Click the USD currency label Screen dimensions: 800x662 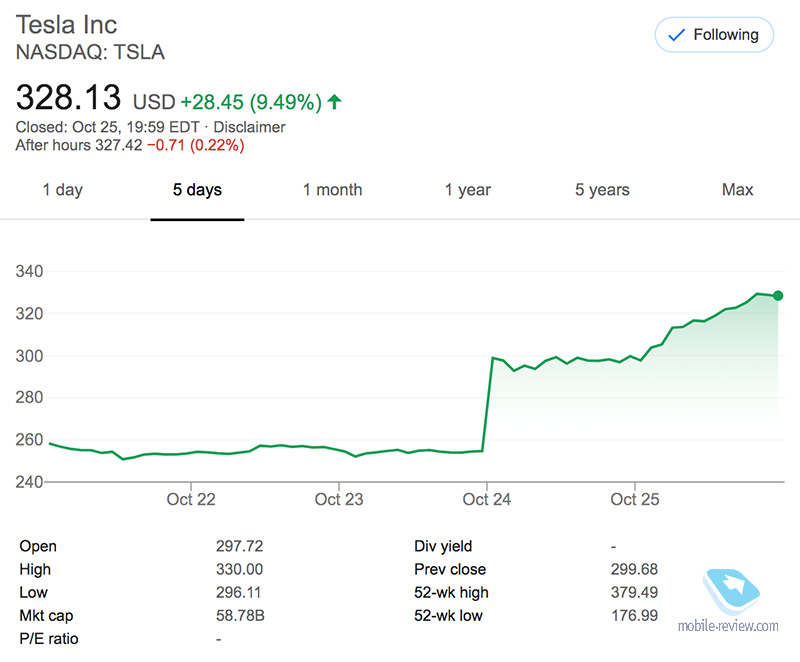pos(154,102)
